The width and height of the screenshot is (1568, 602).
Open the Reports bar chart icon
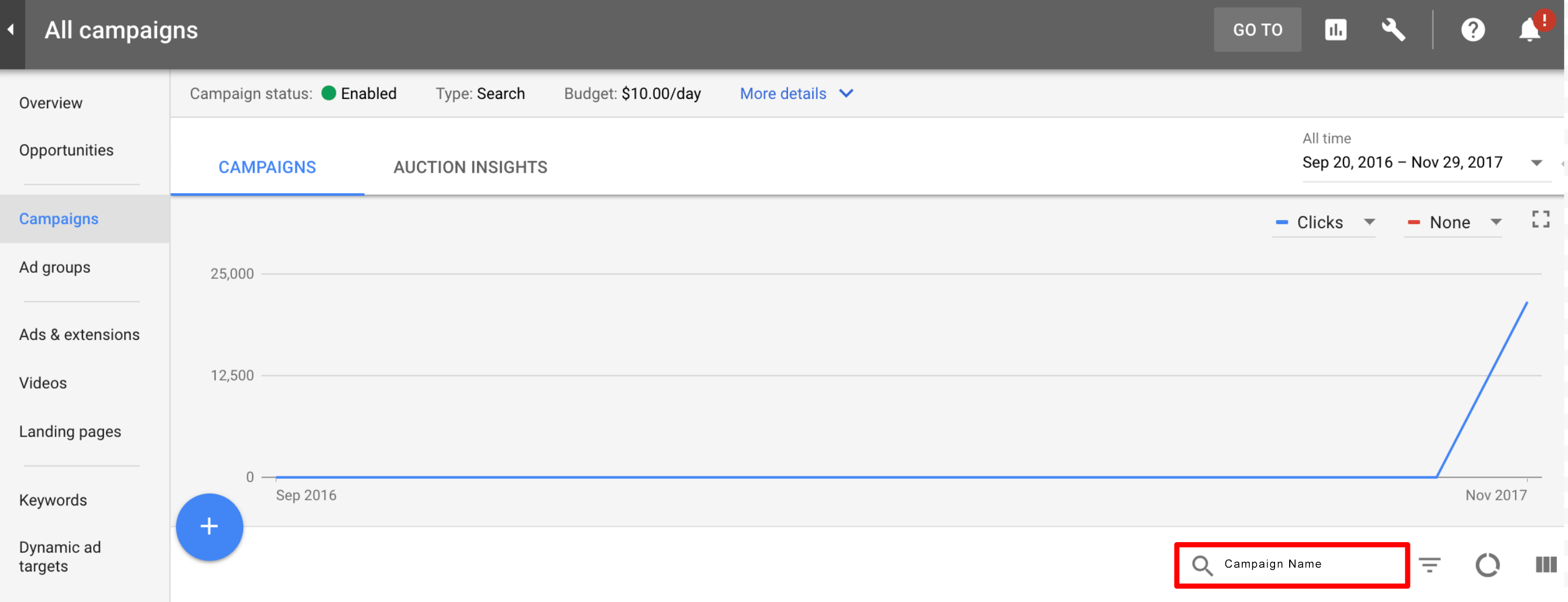(1335, 30)
